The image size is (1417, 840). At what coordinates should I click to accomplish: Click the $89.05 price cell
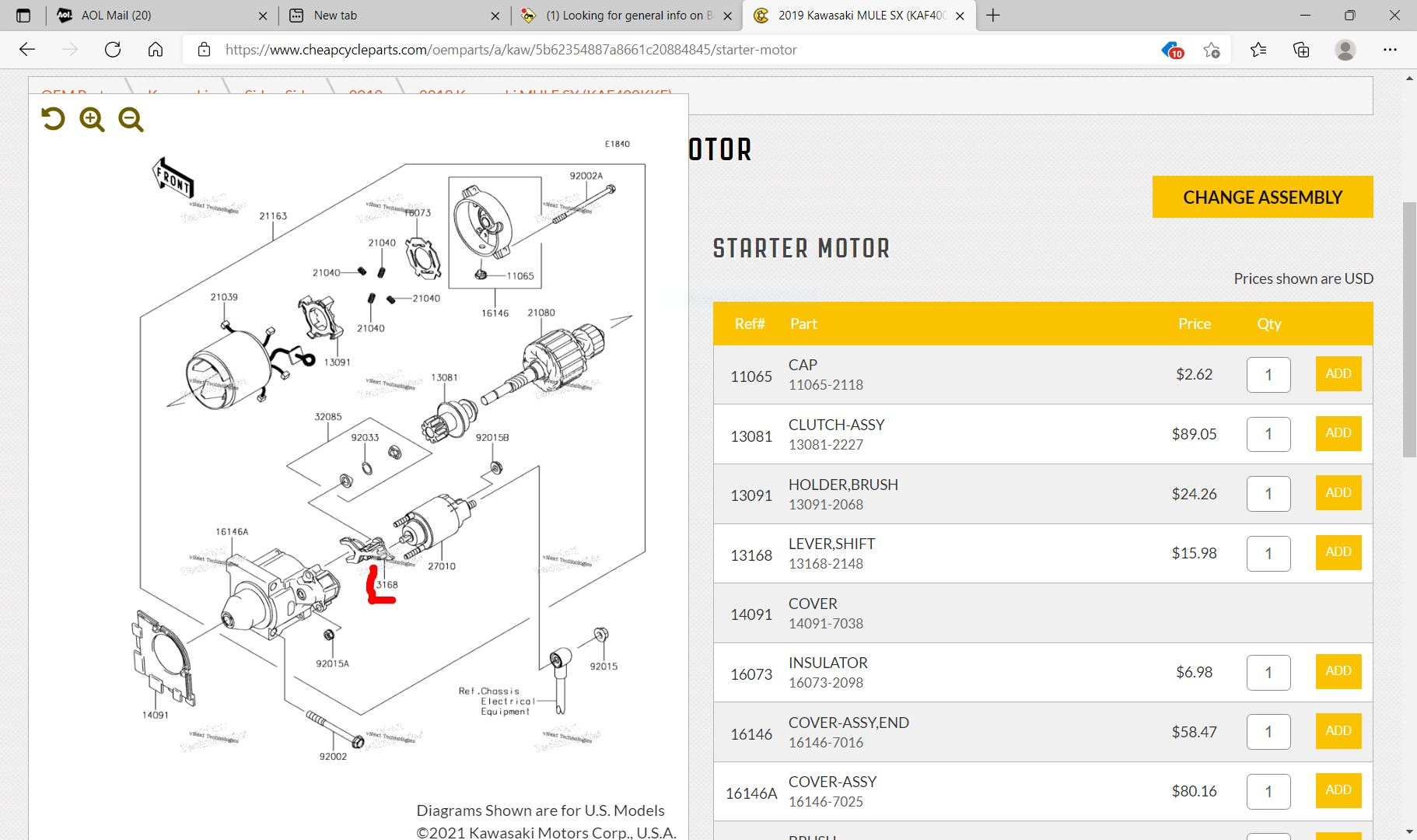pos(1194,434)
